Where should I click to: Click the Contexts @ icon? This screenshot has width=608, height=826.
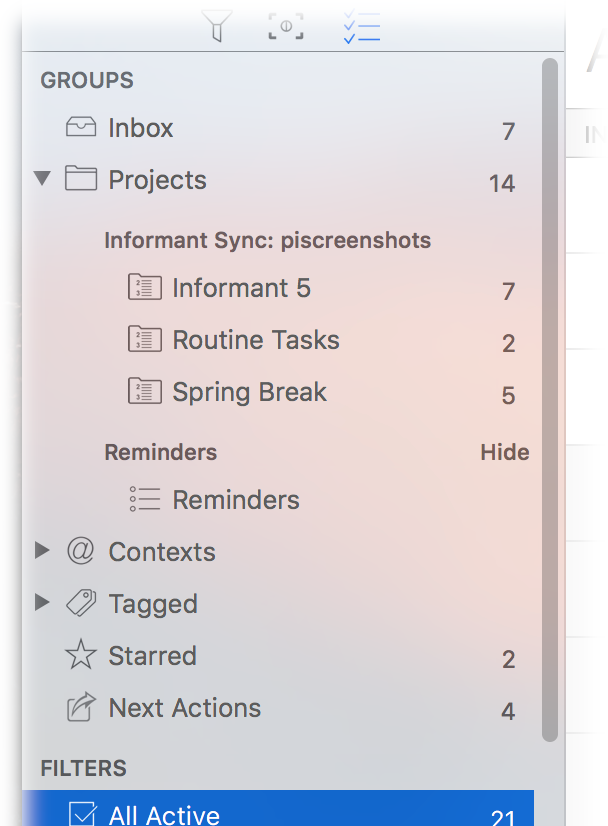pyautogui.click(x=80, y=552)
